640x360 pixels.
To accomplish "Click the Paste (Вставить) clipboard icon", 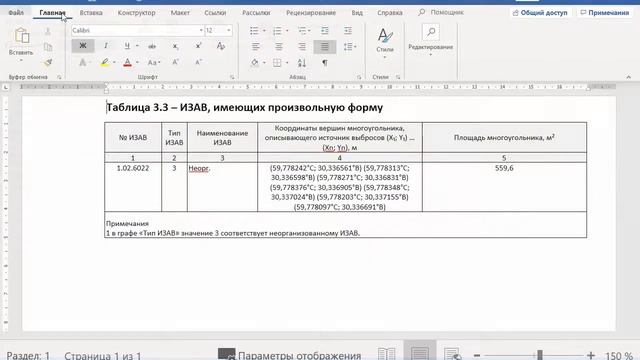I will point(21,36).
